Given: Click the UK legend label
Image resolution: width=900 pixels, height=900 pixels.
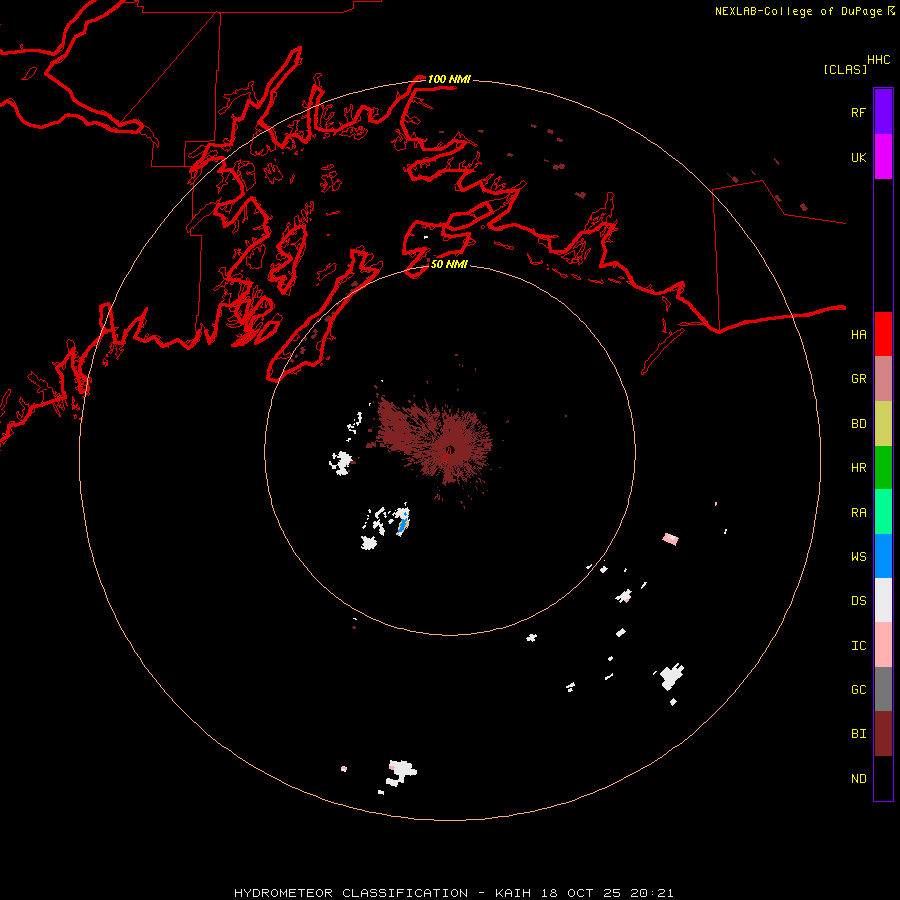Looking at the screenshot, I should [x=858, y=158].
